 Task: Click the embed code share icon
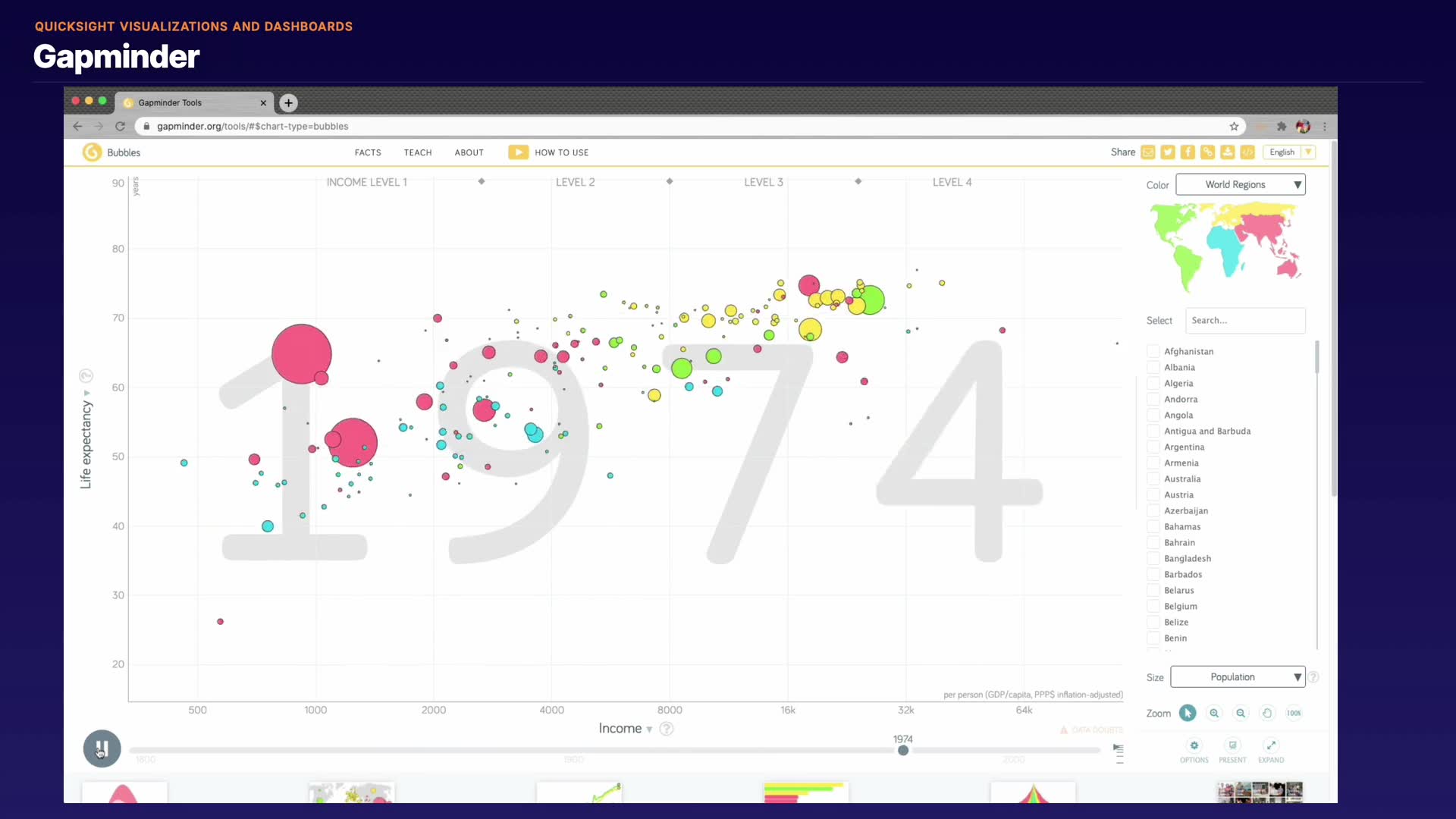tap(1247, 152)
